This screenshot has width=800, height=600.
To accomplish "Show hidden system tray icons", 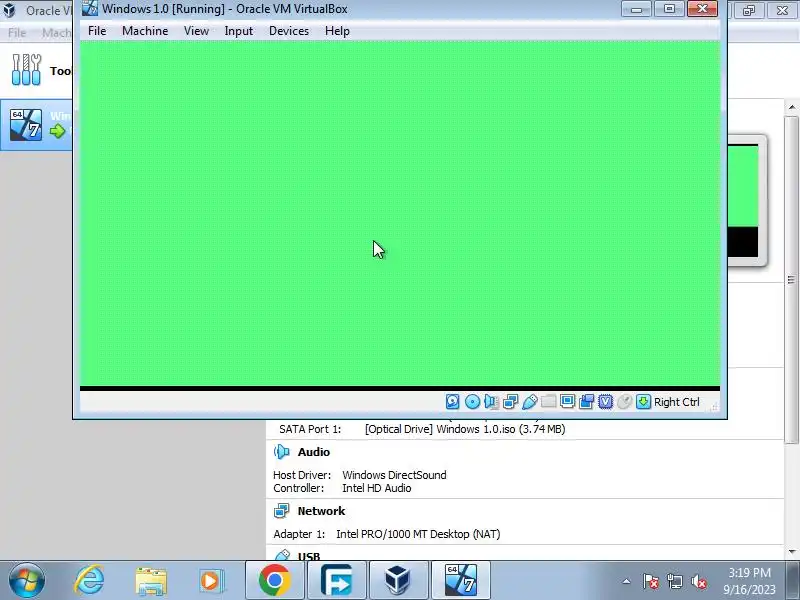I will [627, 581].
